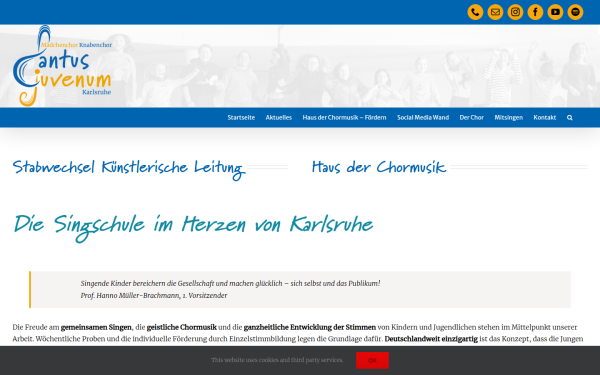Click Stabwechsel Künstlerische Leitung heading

coord(129,169)
